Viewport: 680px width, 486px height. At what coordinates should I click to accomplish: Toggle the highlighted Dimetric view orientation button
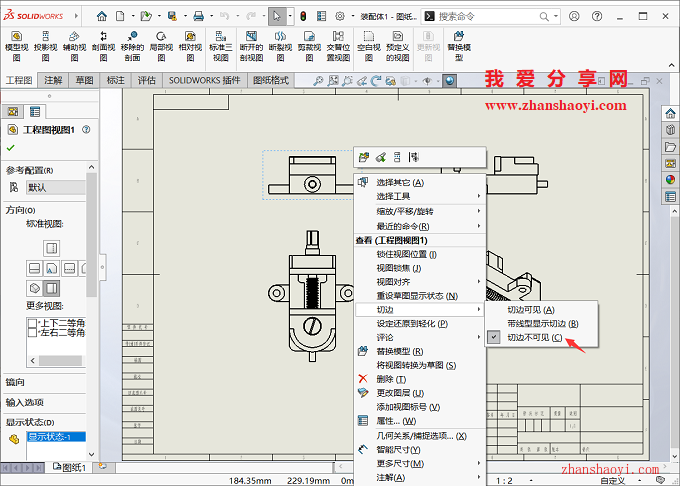52,288
